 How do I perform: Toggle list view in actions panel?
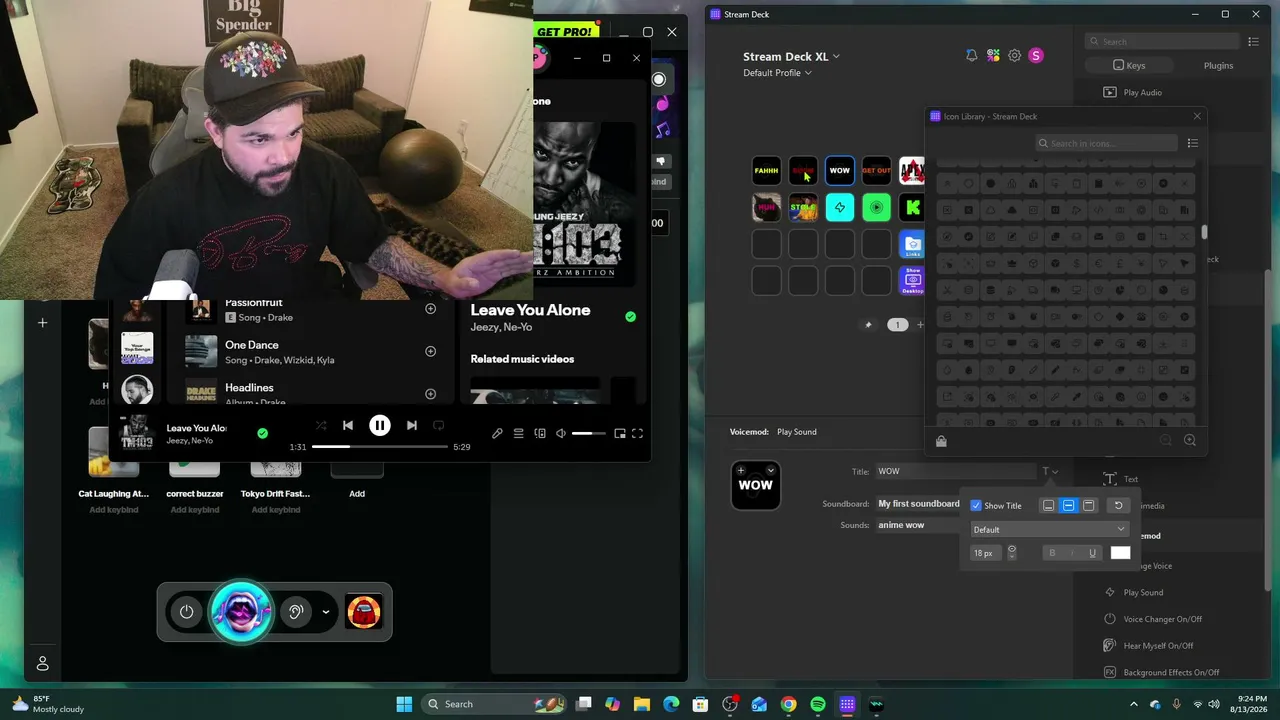point(1253,41)
